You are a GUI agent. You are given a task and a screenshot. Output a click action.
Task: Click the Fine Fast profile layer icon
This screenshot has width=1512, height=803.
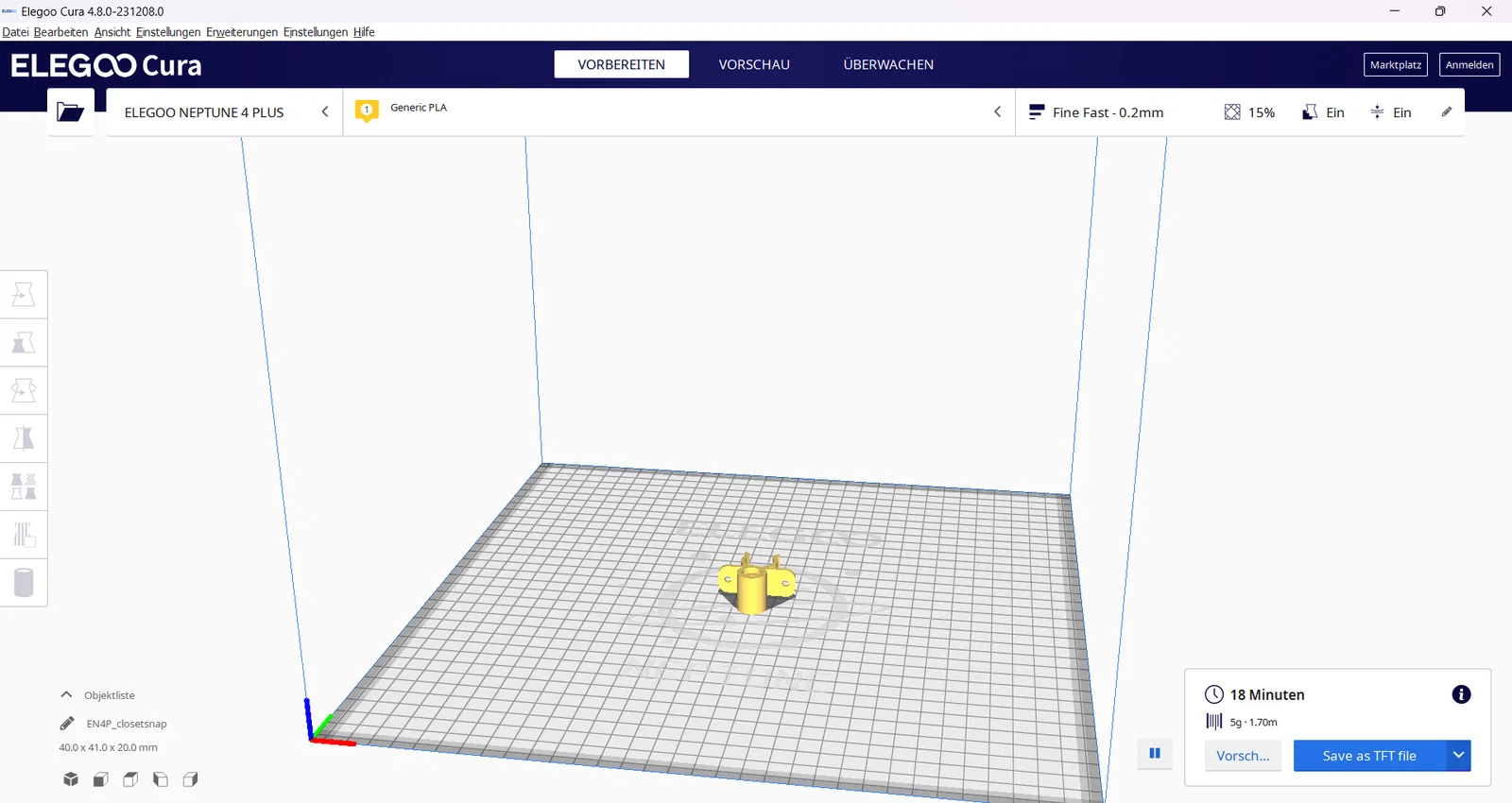click(x=1037, y=112)
